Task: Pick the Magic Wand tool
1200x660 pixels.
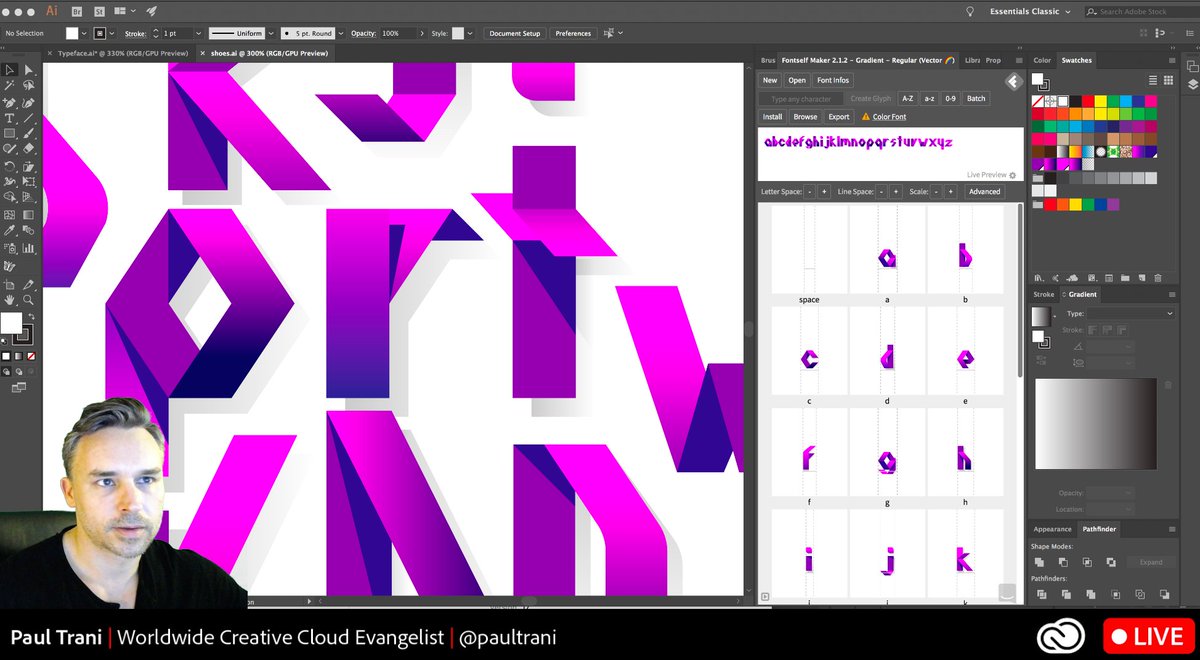Action: click(x=9, y=86)
